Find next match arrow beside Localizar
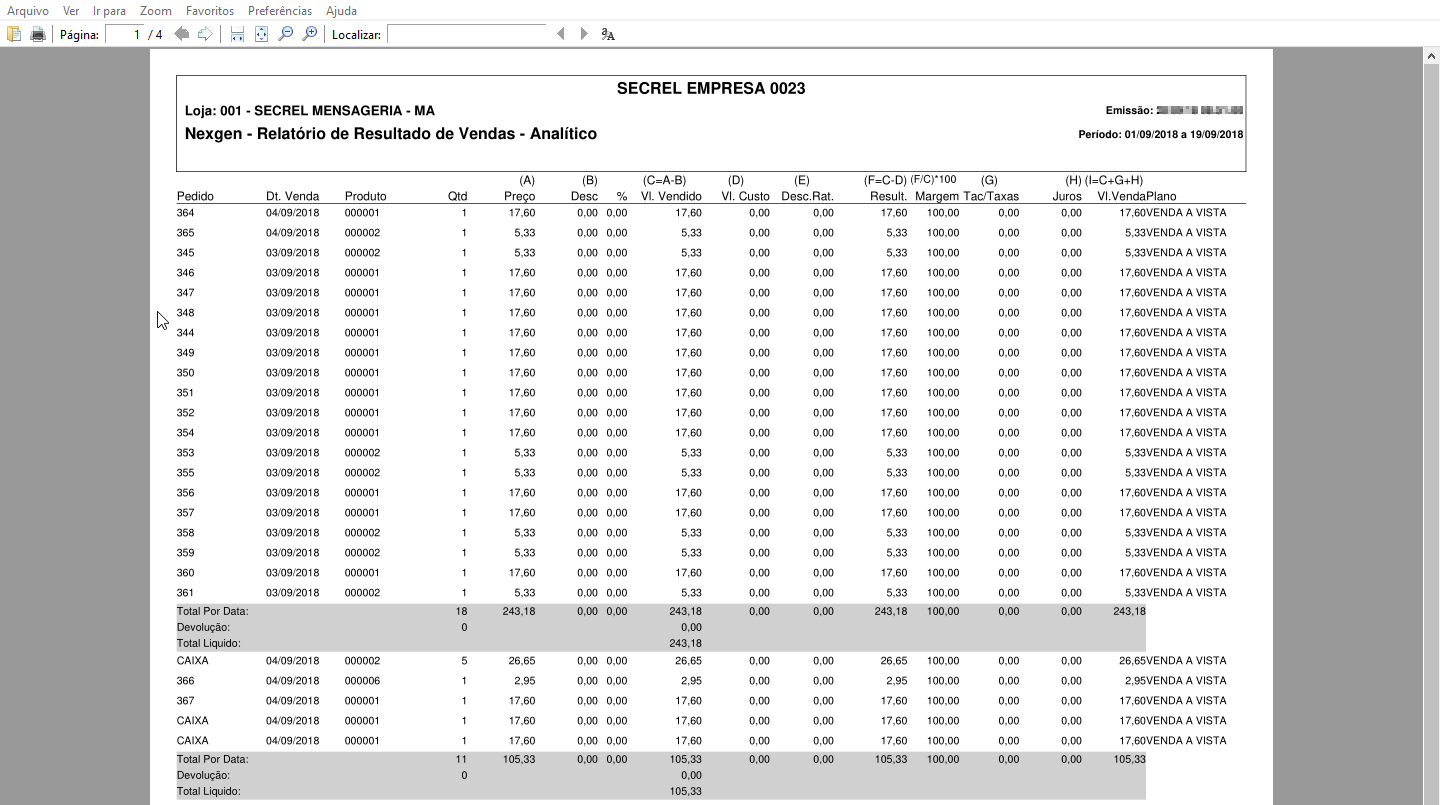 click(584, 34)
